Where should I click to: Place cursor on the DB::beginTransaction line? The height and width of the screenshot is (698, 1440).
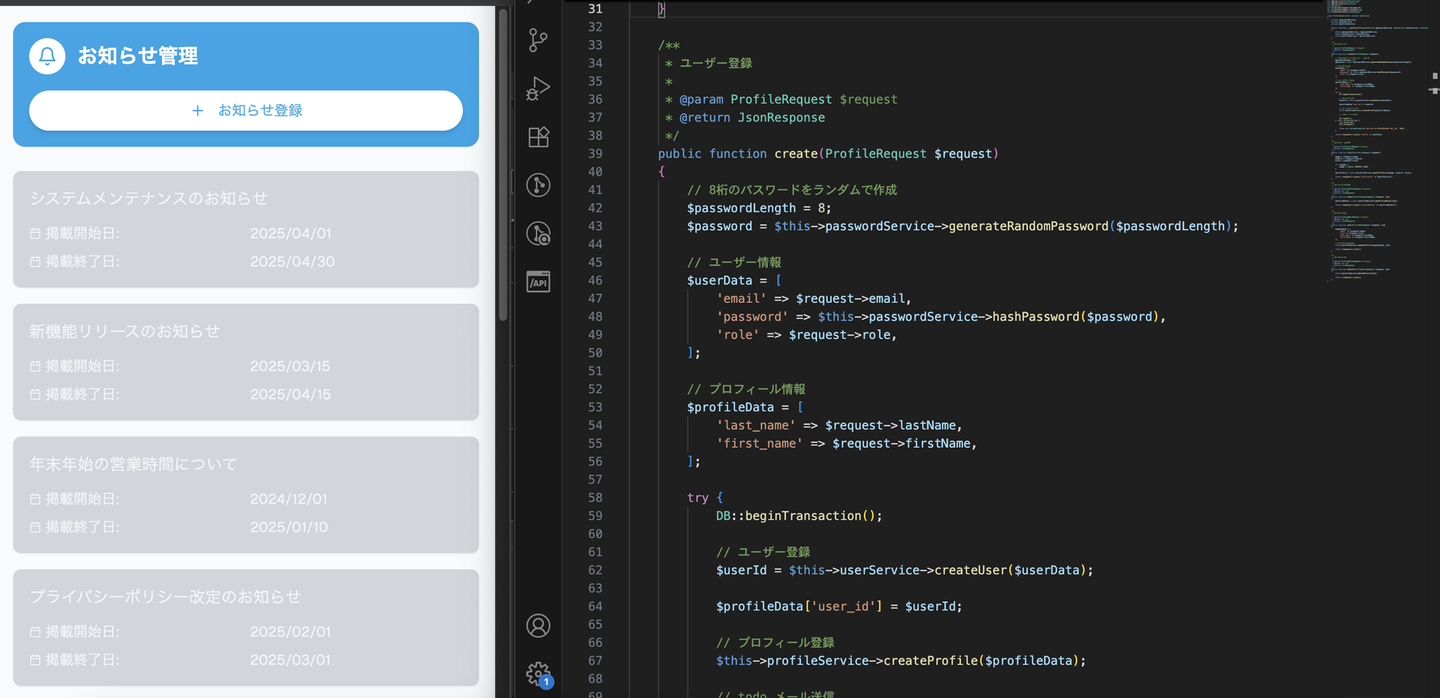click(800, 516)
